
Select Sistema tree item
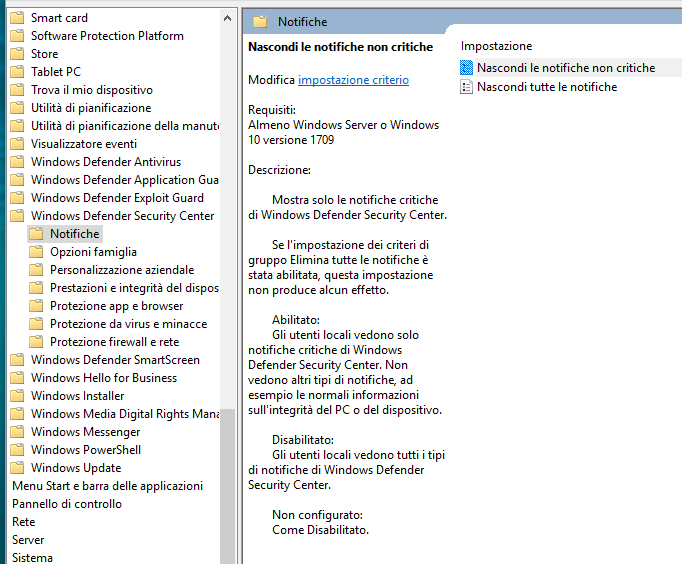[x=32, y=558]
